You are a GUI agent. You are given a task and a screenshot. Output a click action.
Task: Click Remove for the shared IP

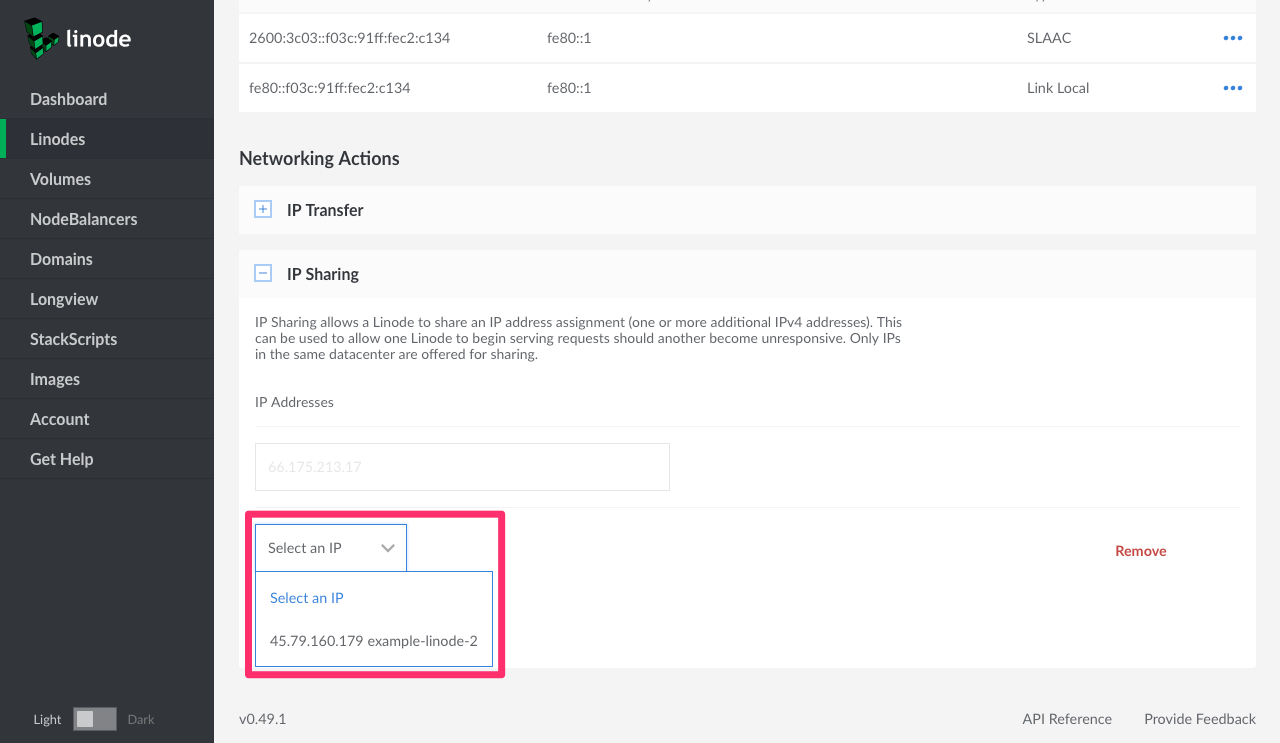pyautogui.click(x=1140, y=551)
